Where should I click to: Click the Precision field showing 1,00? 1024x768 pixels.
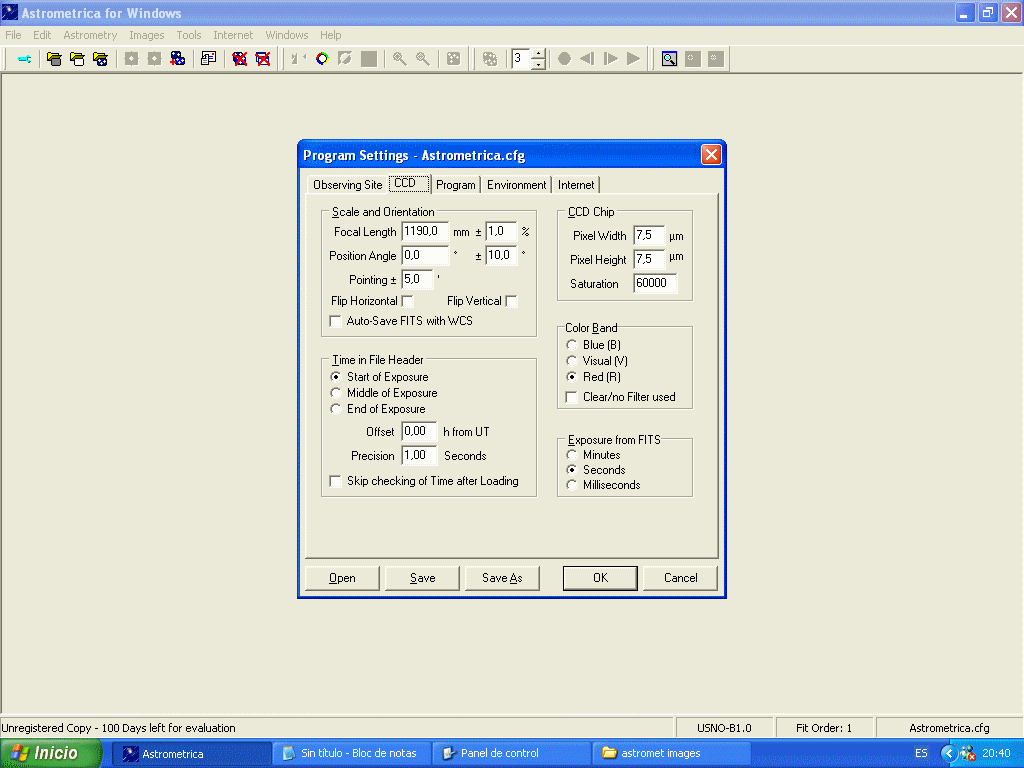click(419, 456)
